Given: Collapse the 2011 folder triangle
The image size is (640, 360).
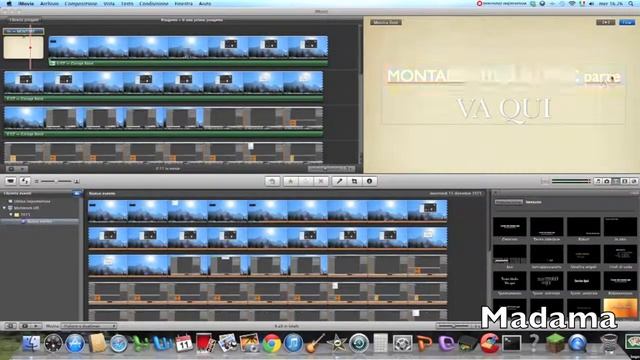Looking at the screenshot, I should click(11, 214).
